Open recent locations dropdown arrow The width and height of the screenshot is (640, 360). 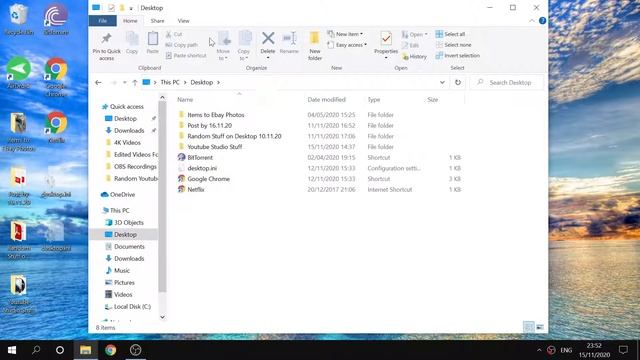(x=124, y=82)
